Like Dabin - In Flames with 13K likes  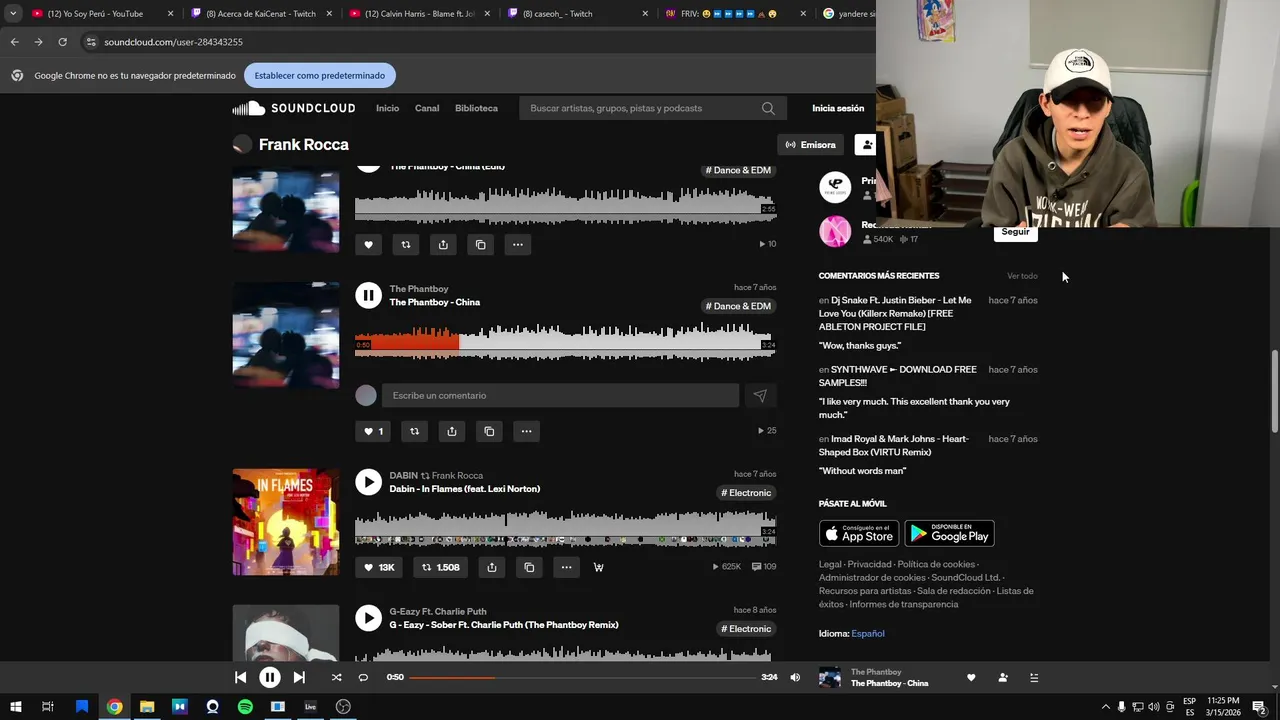tap(378, 567)
